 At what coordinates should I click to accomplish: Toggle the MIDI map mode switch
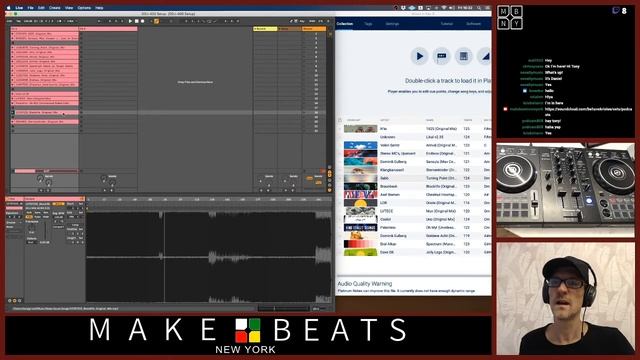click(x=312, y=21)
